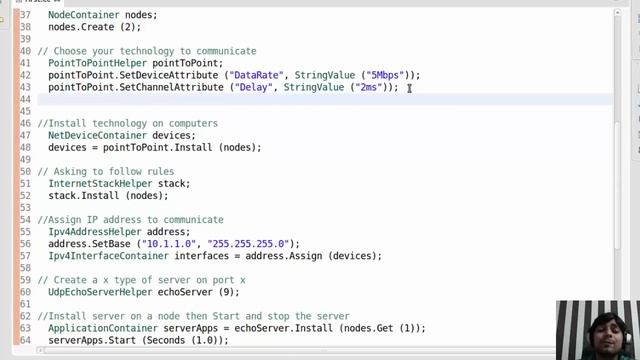Viewport: 640px width, 360px height.
Task: Click the line "NodeContainer nodes;"
Action: (x=102, y=15)
